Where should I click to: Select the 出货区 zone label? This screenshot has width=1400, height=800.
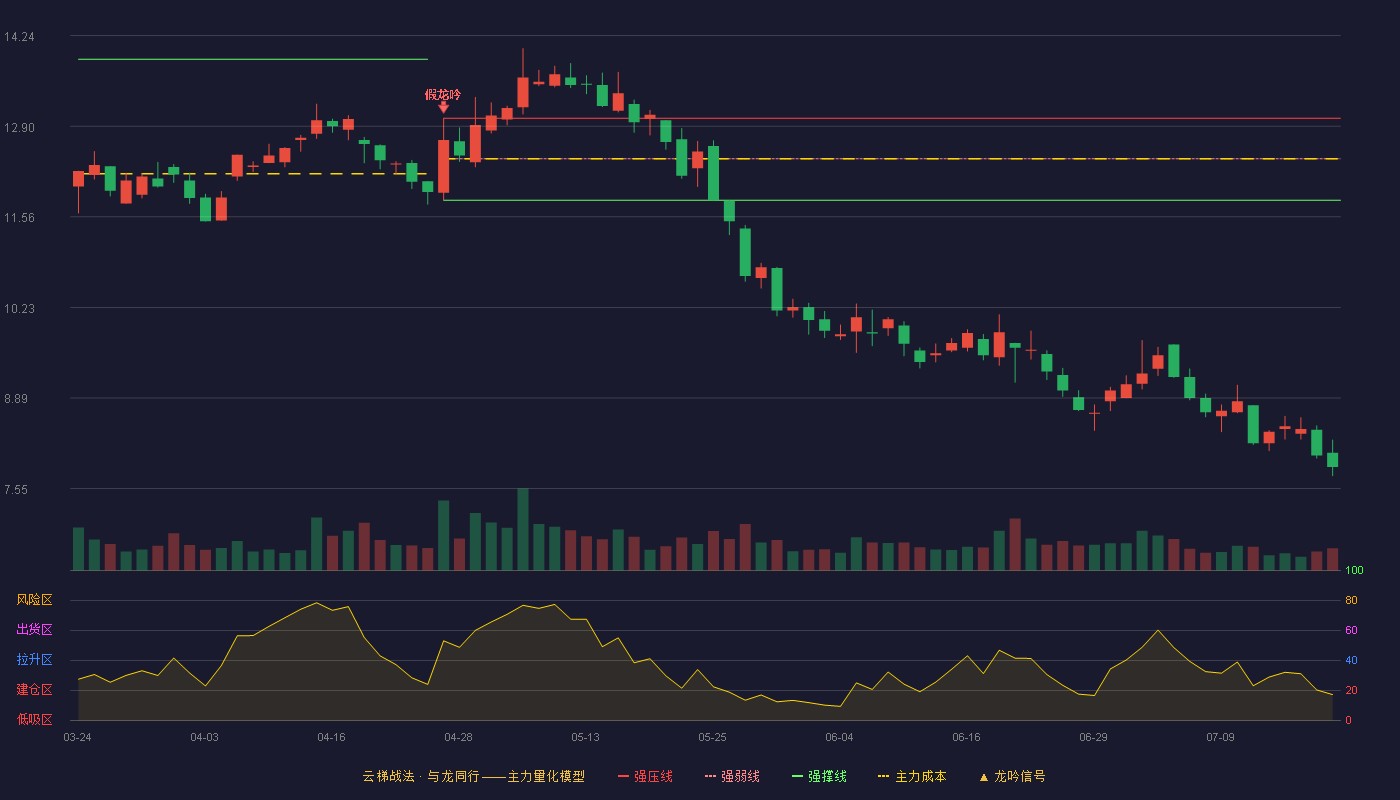(34, 630)
